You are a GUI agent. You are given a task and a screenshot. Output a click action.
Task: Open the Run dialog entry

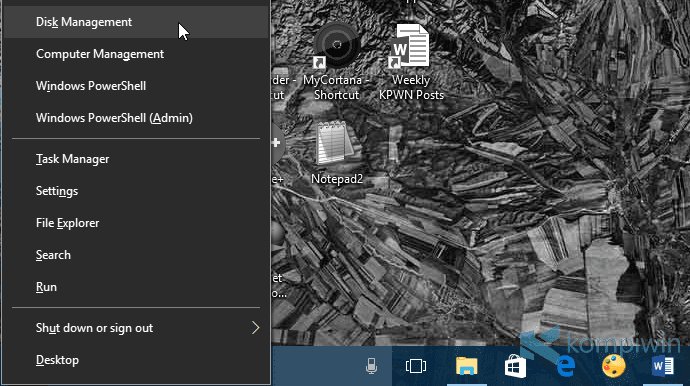[x=136, y=287]
